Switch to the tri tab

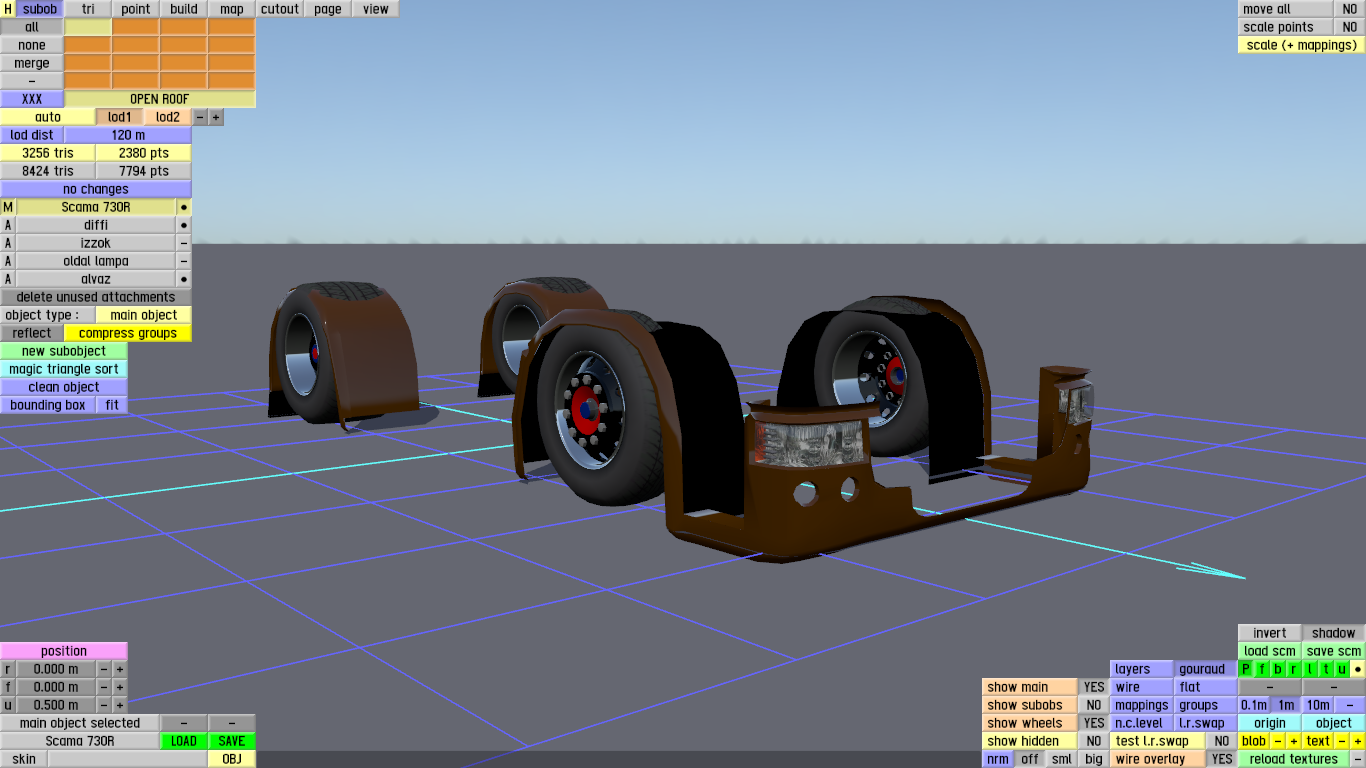click(88, 9)
